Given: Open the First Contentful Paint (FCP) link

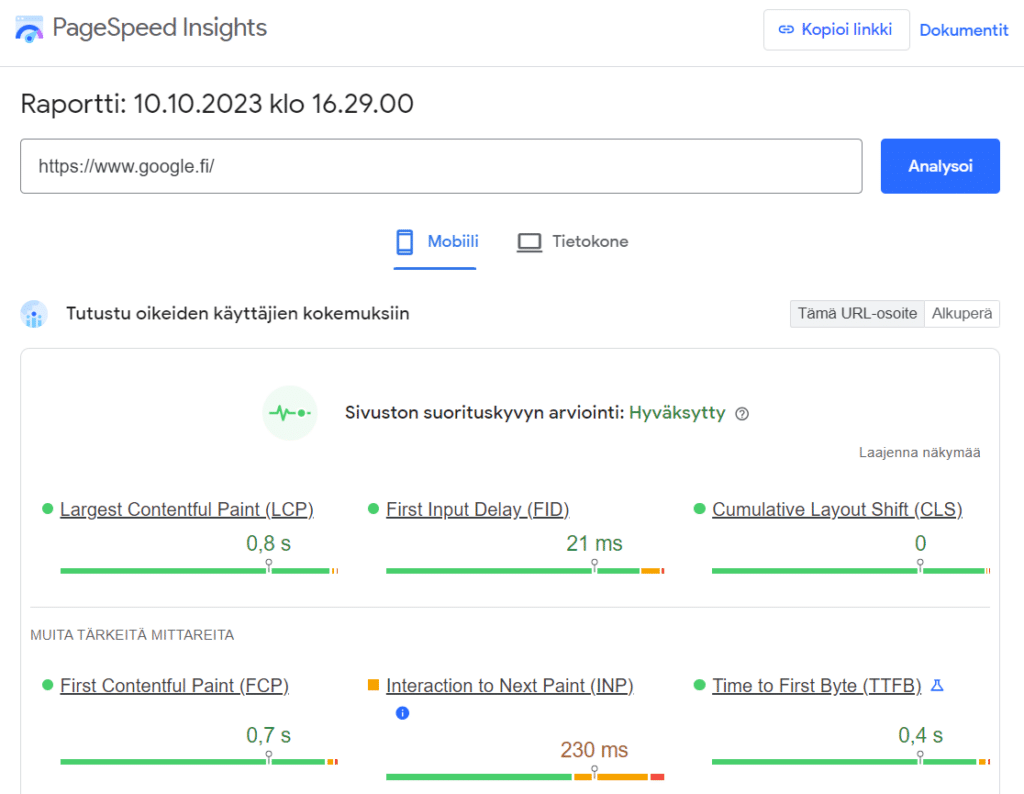Looking at the screenshot, I should [x=174, y=686].
